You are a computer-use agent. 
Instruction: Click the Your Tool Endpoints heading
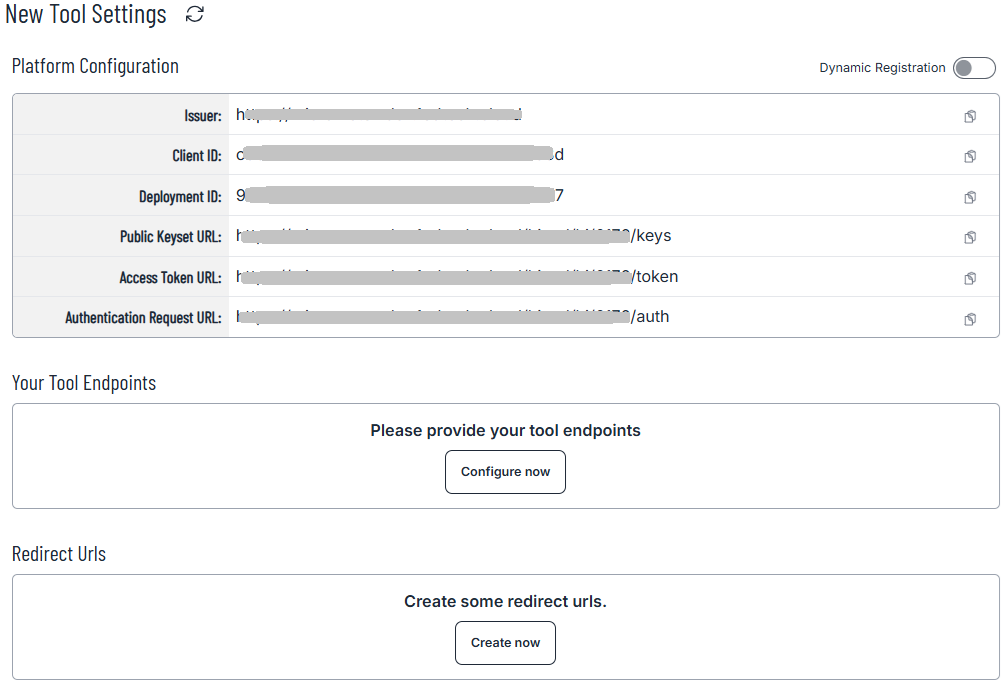click(83, 383)
